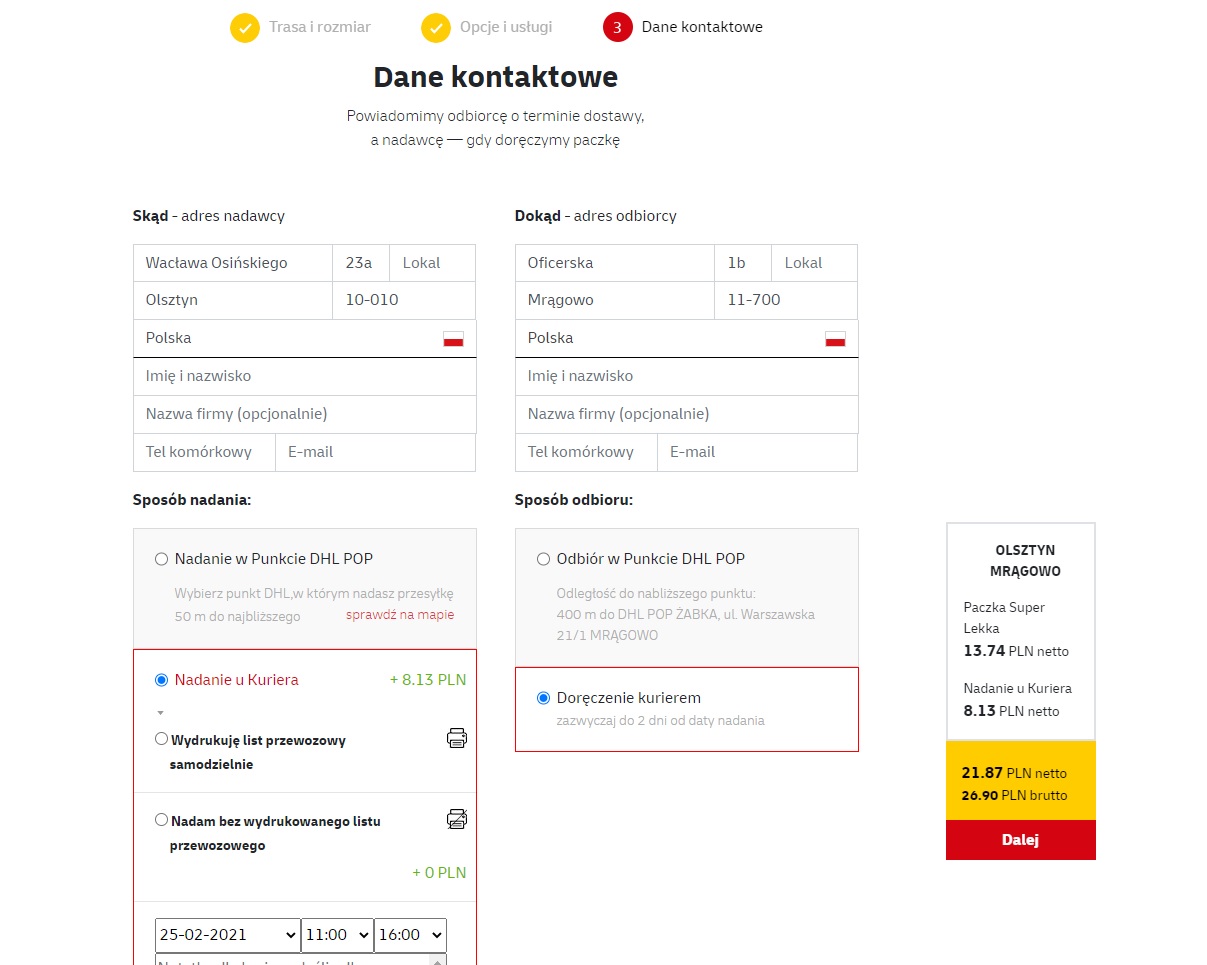Click OLSZTYN MRĄGOWO route header
This screenshot has height=965, width=1207.
click(x=1025, y=561)
